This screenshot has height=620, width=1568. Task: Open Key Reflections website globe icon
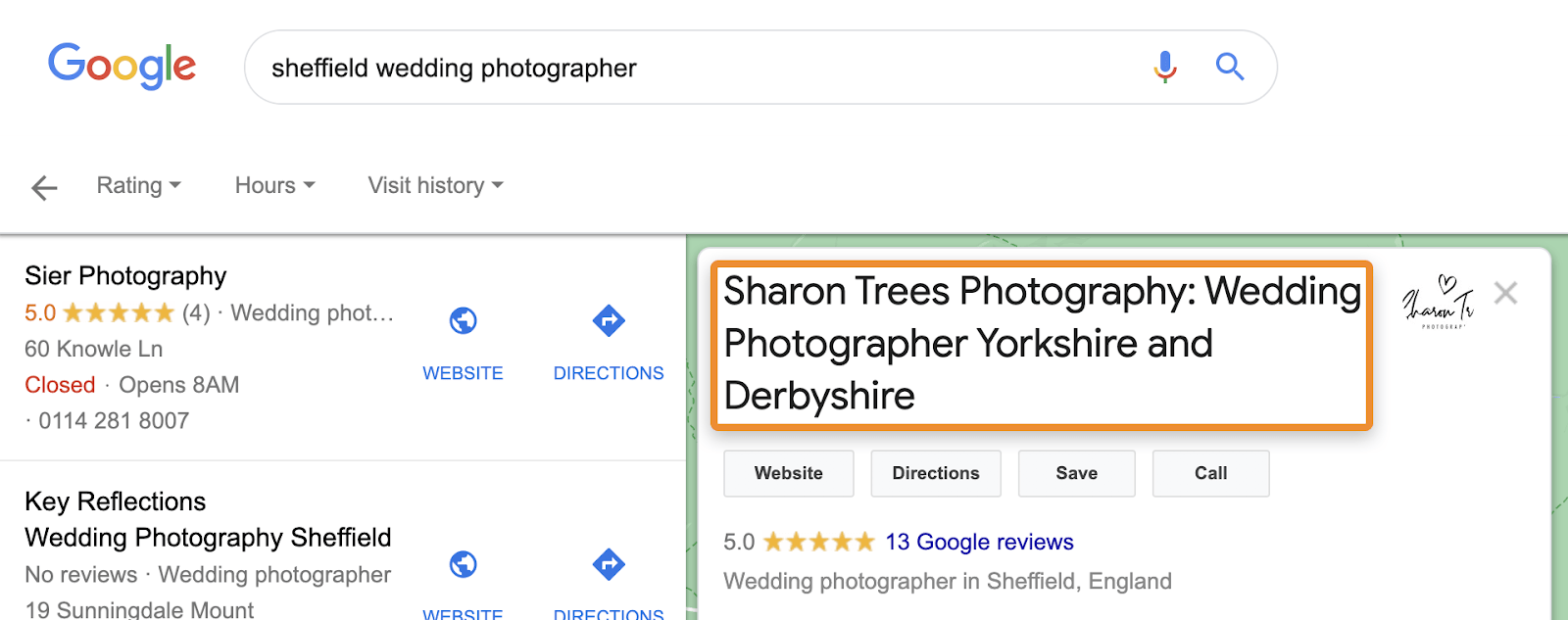click(463, 564)
